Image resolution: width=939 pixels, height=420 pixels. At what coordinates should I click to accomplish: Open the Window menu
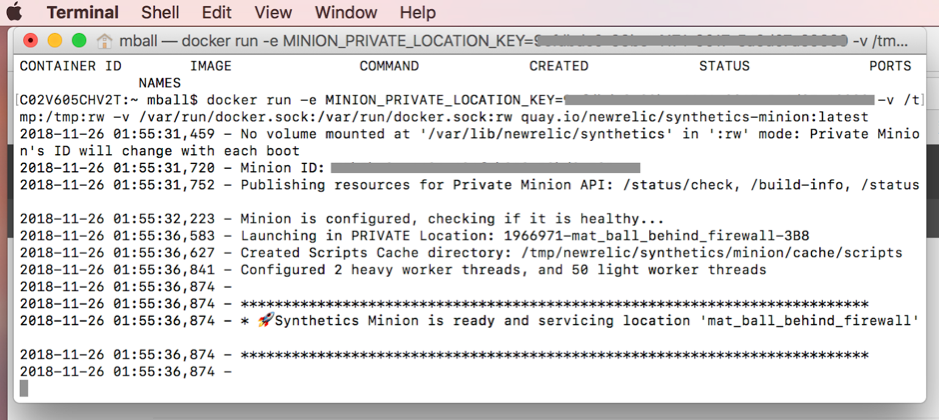coord(346,13)
